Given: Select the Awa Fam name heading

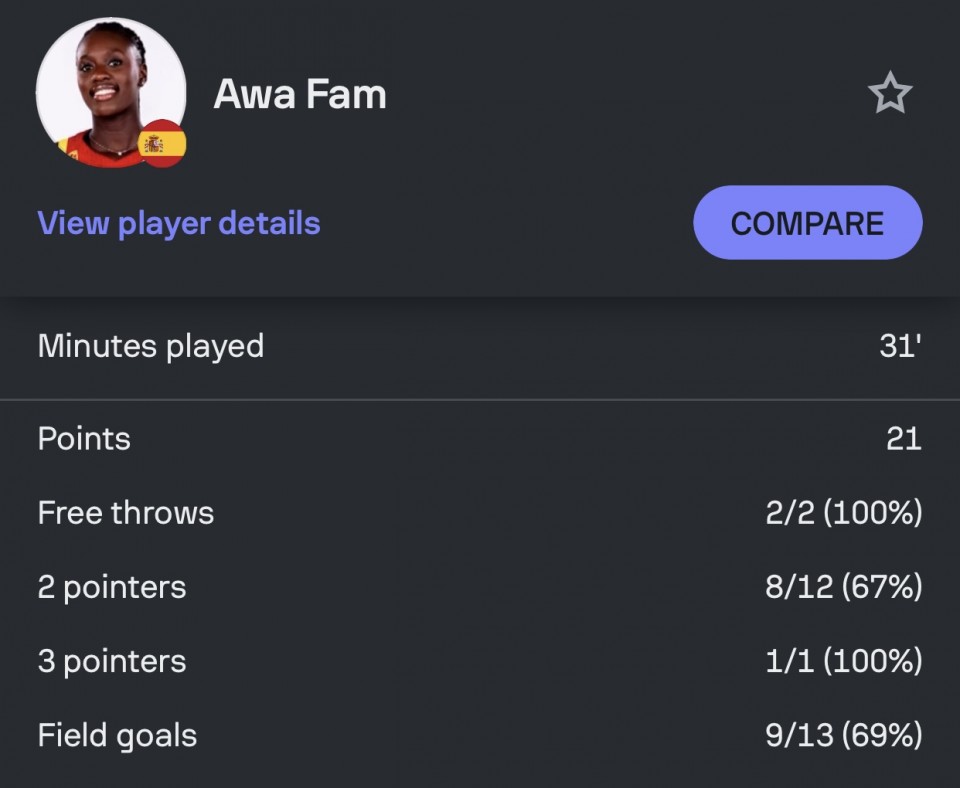Looking at the screenshot, I should click(x=300, y=94).
